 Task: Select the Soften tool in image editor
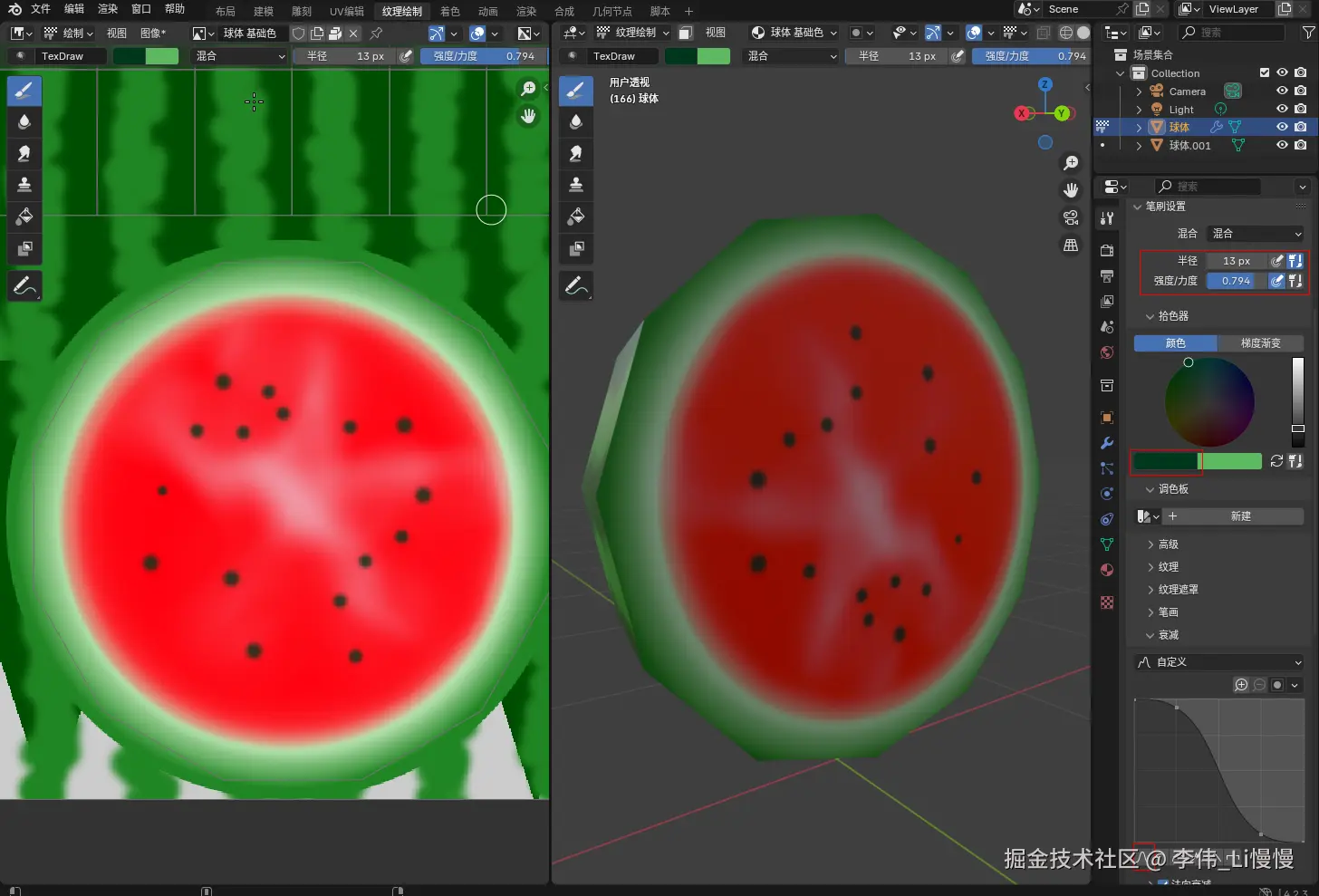pos(24,122)
